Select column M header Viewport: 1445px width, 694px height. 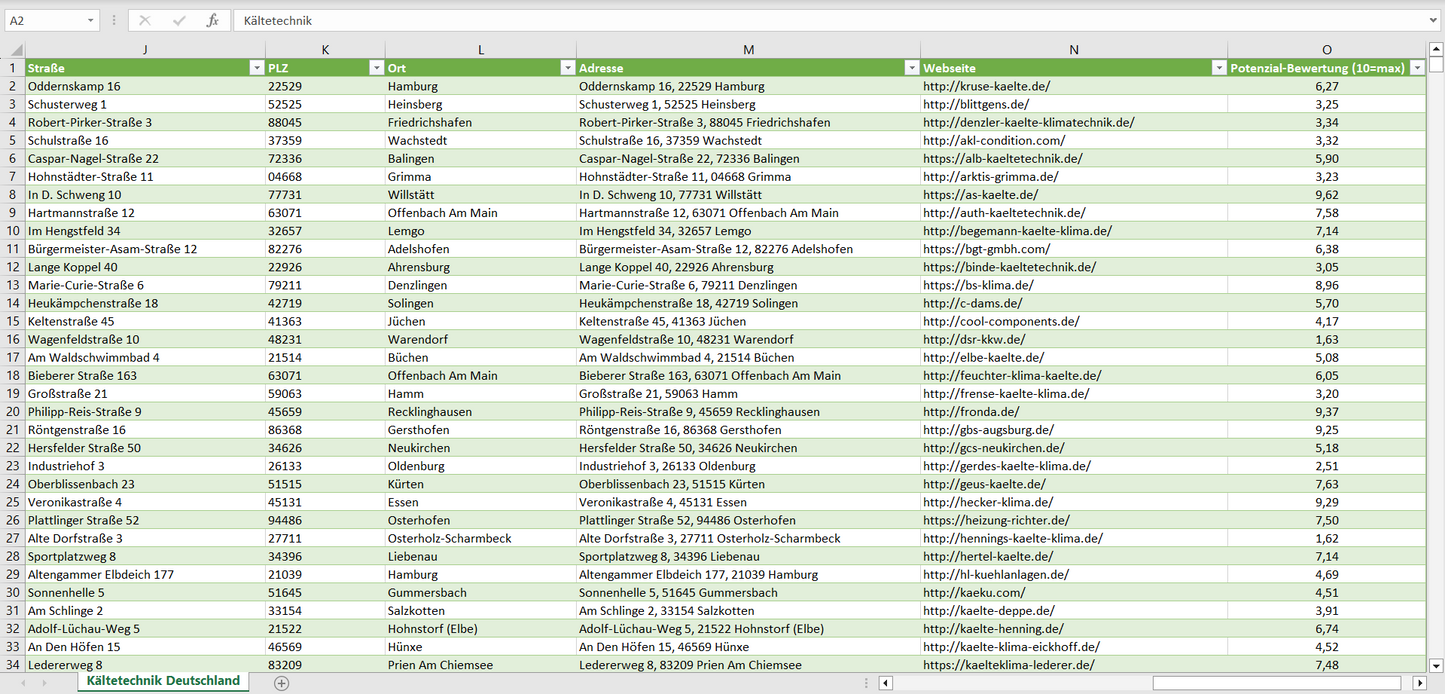coord(748,50)
